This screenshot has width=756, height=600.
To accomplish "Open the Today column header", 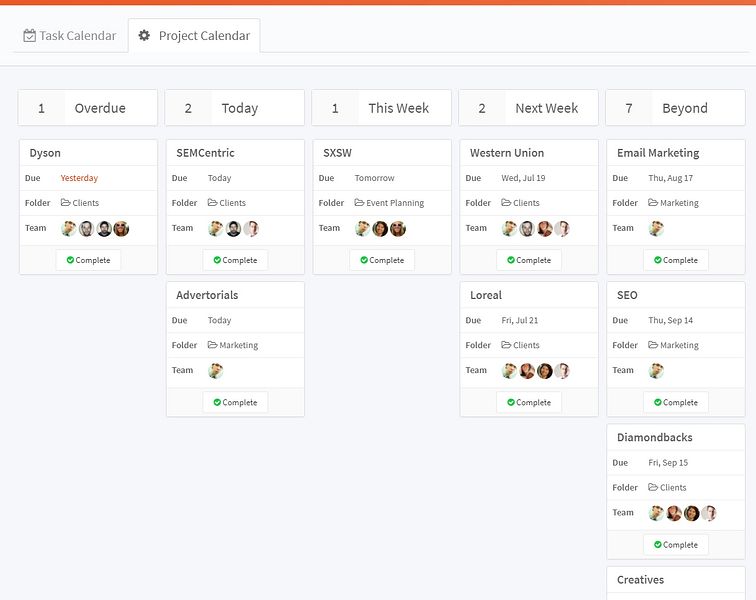I will pos(235,108).
